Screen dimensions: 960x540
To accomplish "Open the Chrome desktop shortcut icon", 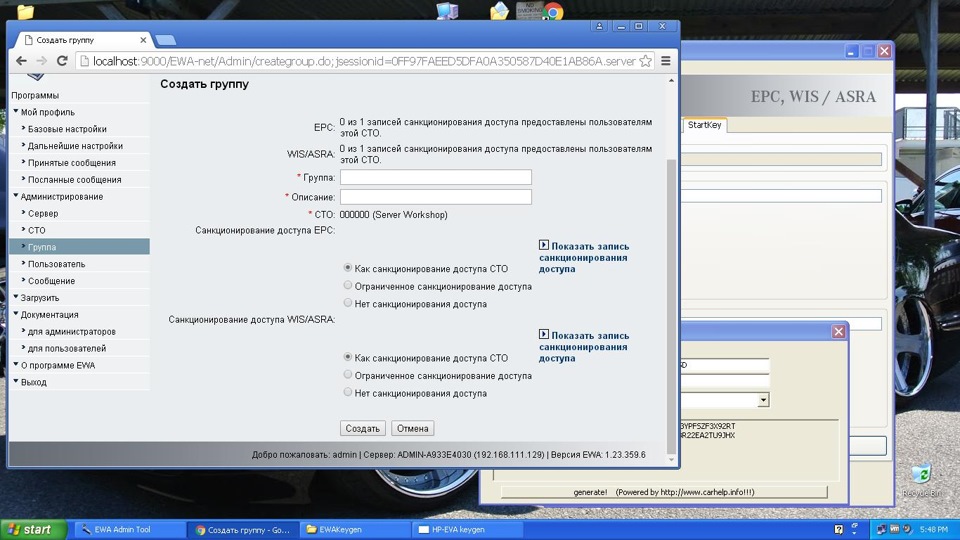I will [553, 11].
